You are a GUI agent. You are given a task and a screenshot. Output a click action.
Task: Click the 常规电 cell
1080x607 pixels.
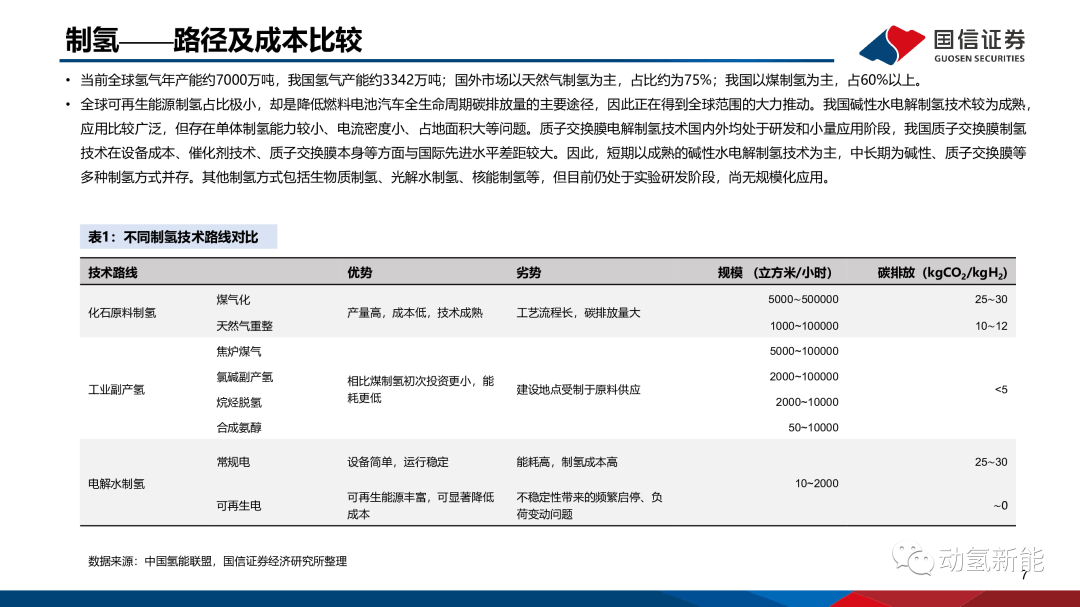tap(233, 462)
